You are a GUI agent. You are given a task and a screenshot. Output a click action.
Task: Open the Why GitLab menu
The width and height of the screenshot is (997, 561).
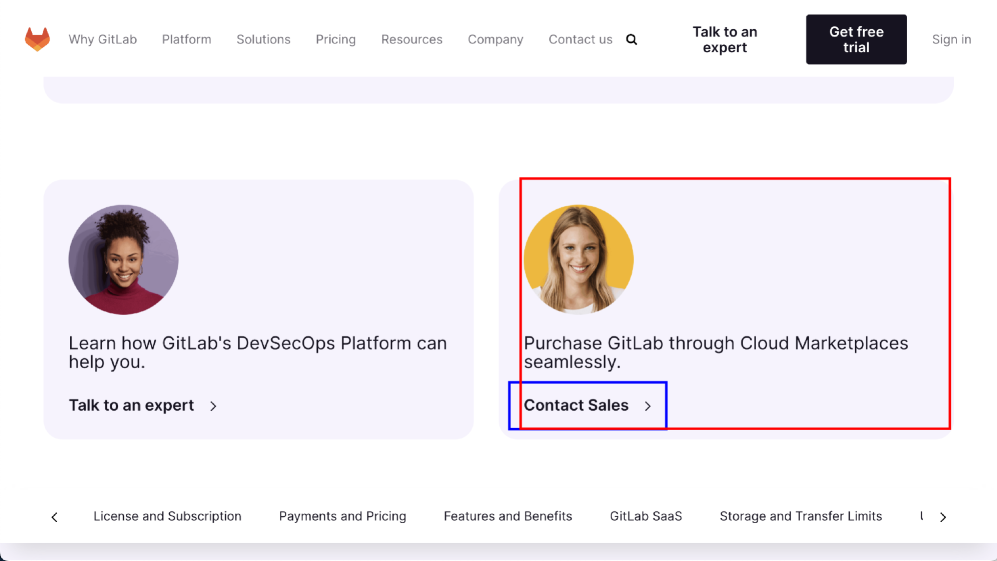point(102,39)
